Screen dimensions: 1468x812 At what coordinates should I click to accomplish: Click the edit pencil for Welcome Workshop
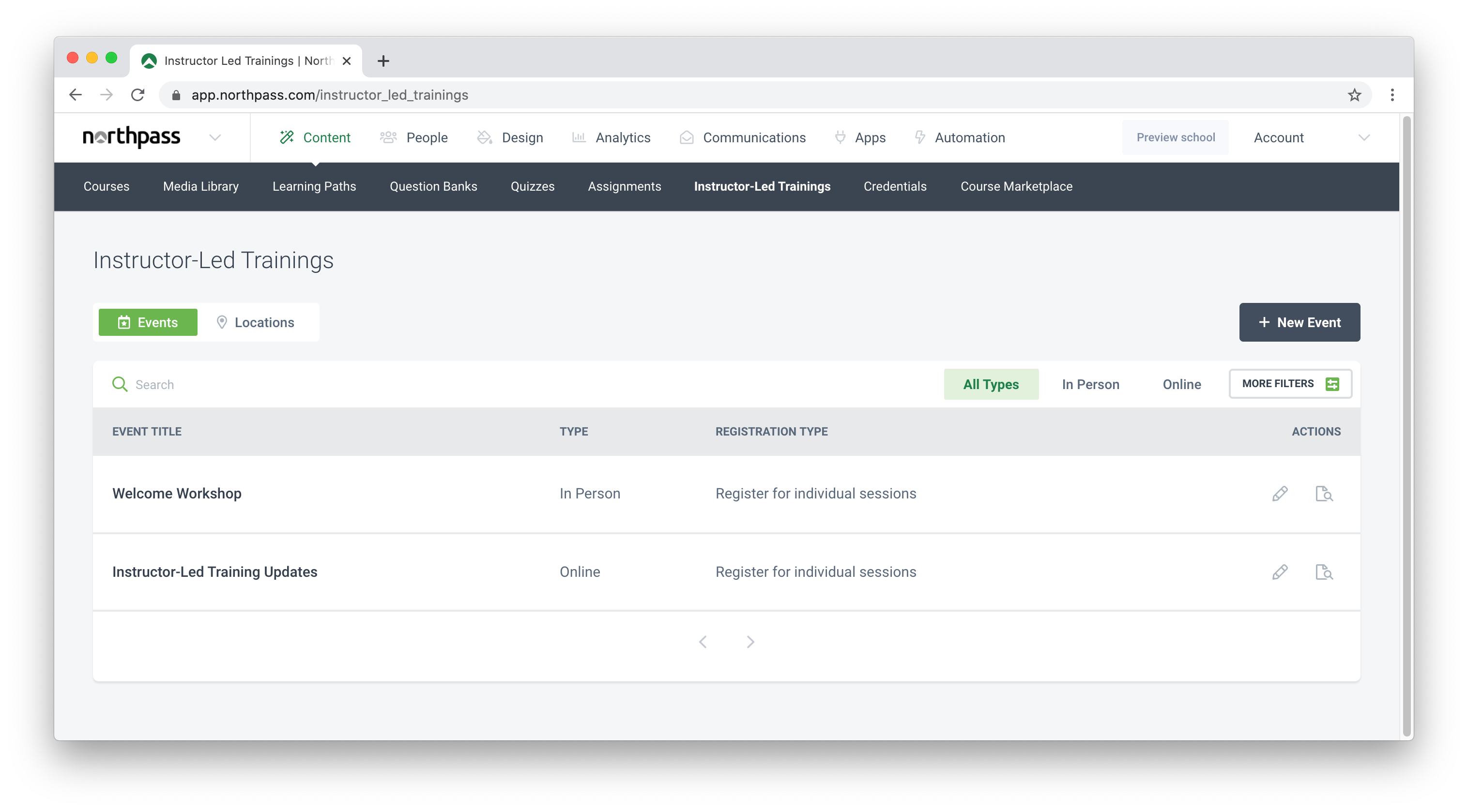pos(1279,493)
